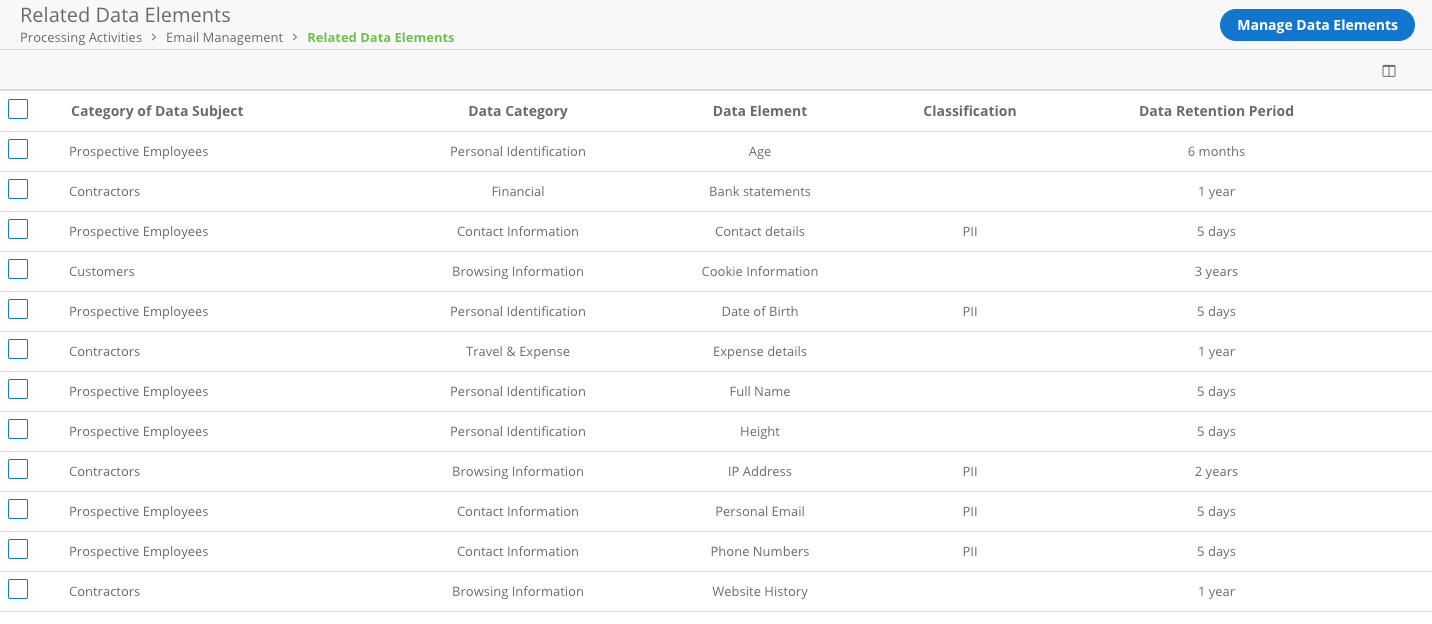Check the IP Address row checkbox
The width and height of the screenshot is (1432, 624).
pos(18,470)
